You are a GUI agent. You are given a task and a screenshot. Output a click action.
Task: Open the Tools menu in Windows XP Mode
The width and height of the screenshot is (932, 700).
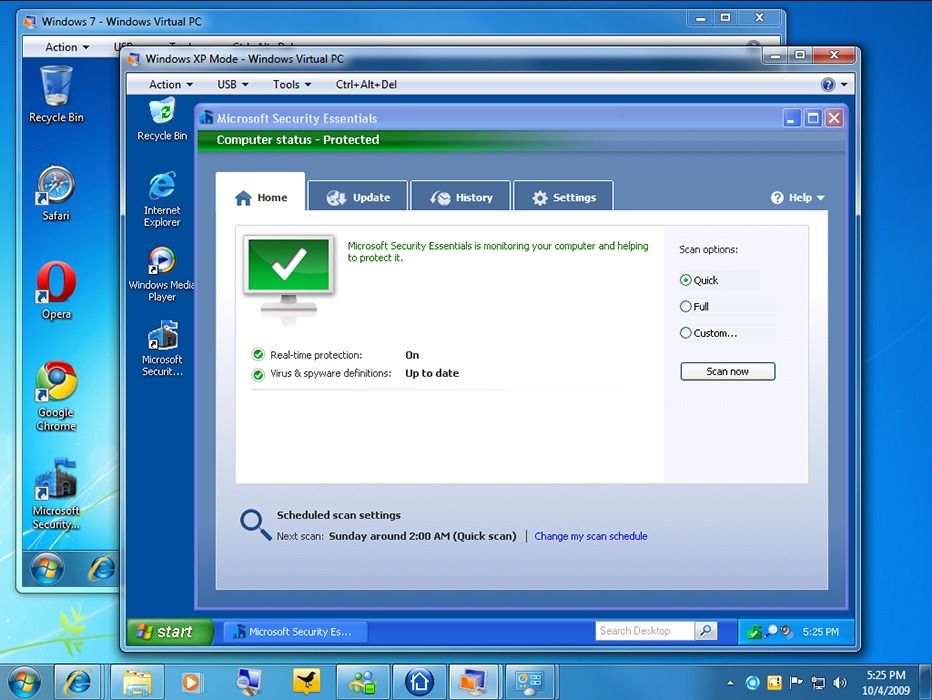[x=289, y=84]
